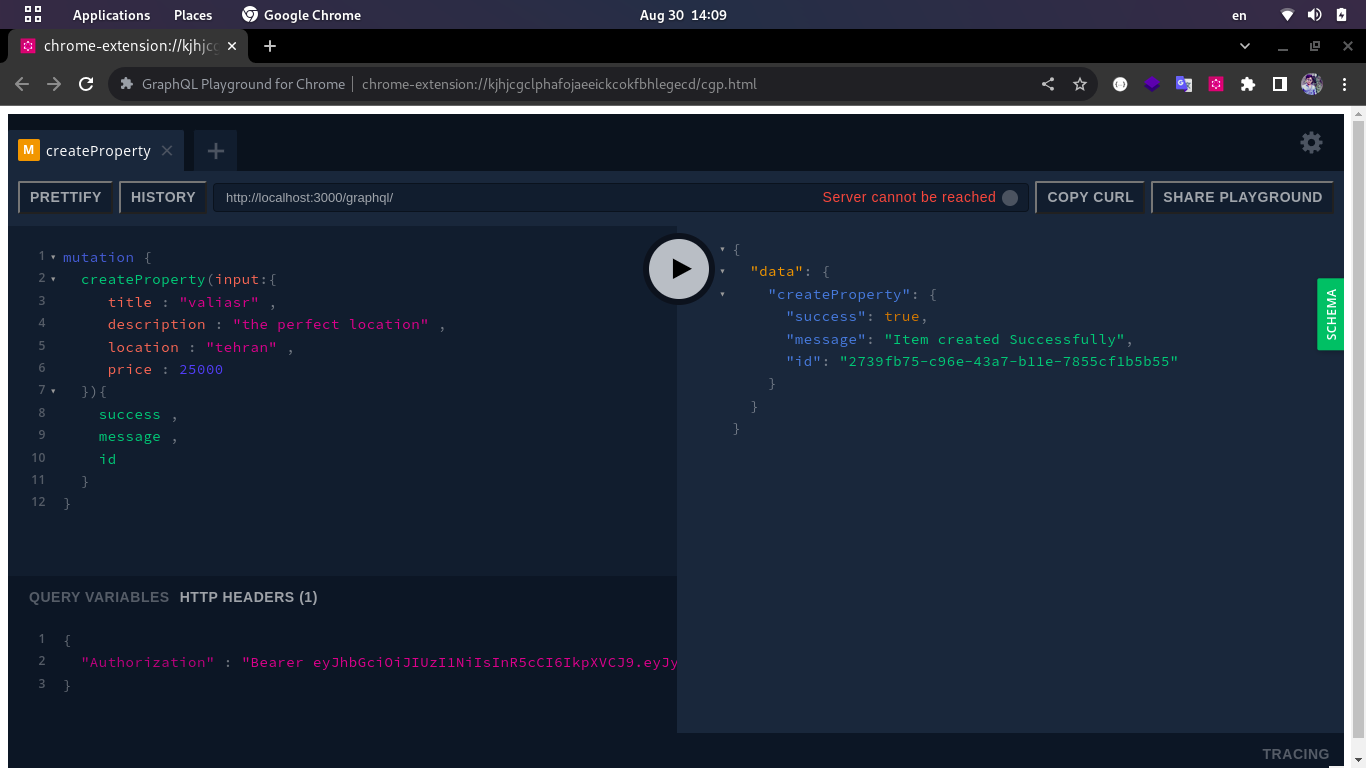Go back in browser
Image resolution: width=1366 pixels, height=768 pixels.
[22, 84]
